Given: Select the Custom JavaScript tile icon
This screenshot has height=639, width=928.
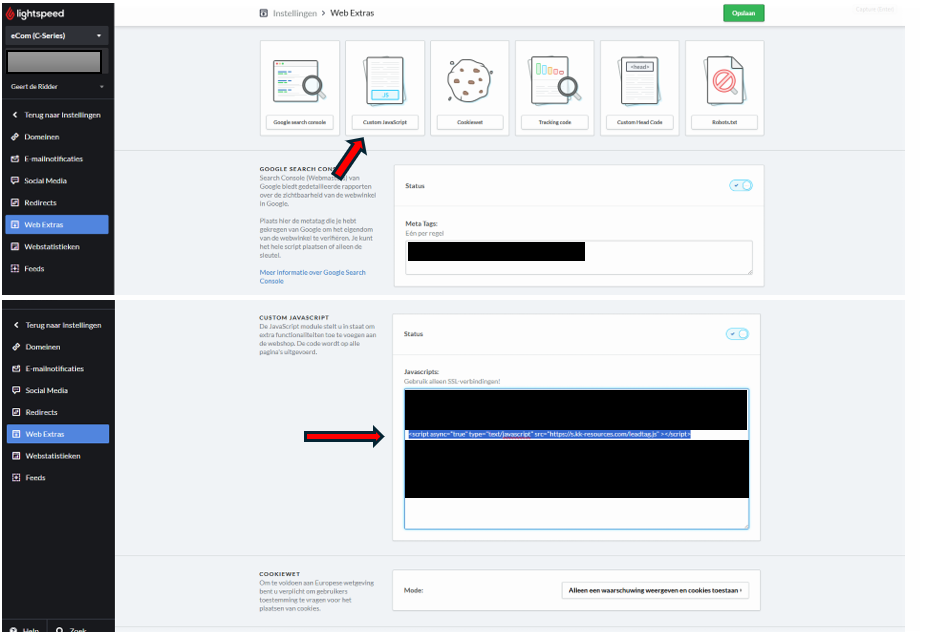Looking at the screenshot, I should (385, 80).
